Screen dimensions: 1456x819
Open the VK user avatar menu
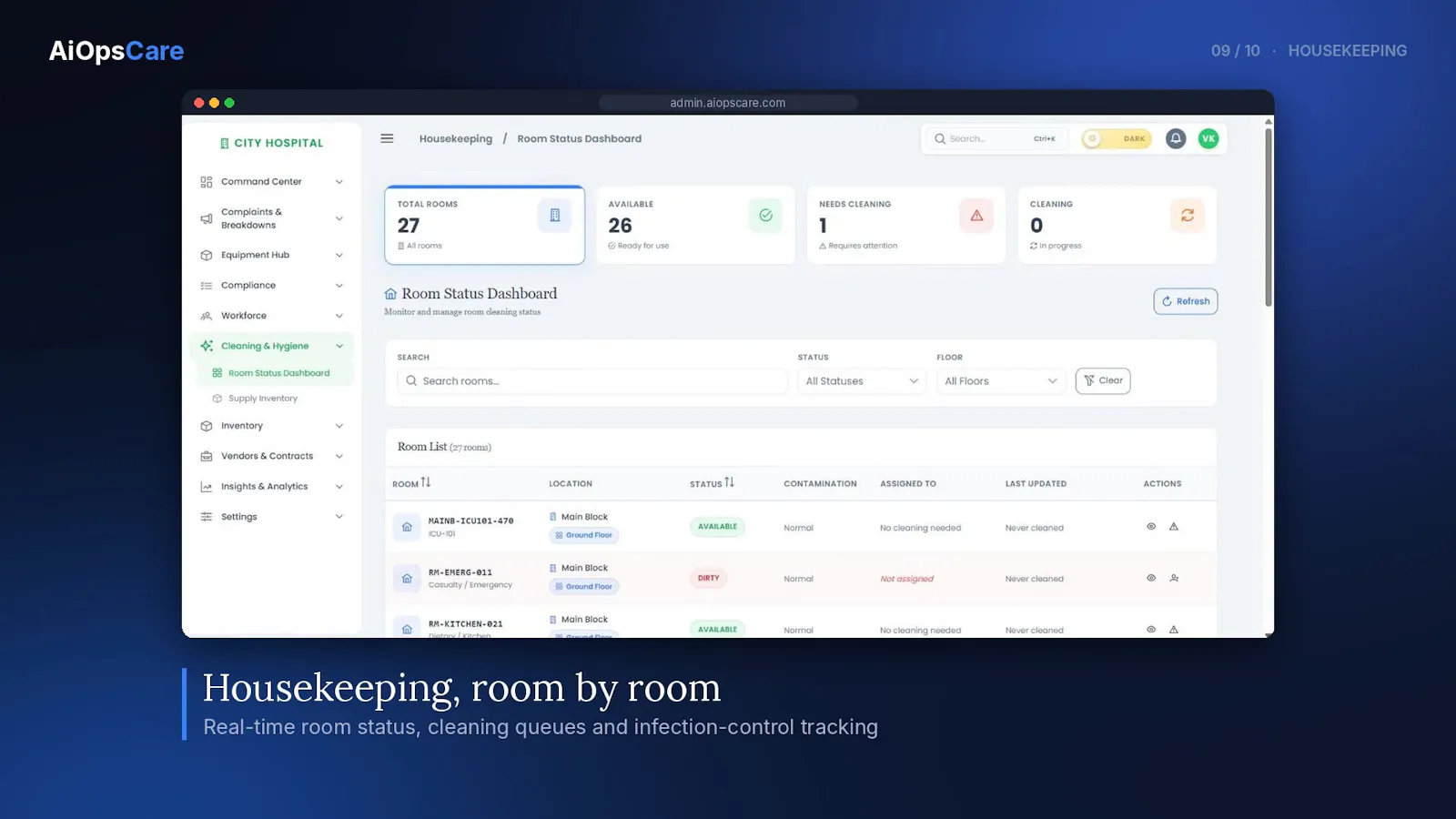[1208, 138]
